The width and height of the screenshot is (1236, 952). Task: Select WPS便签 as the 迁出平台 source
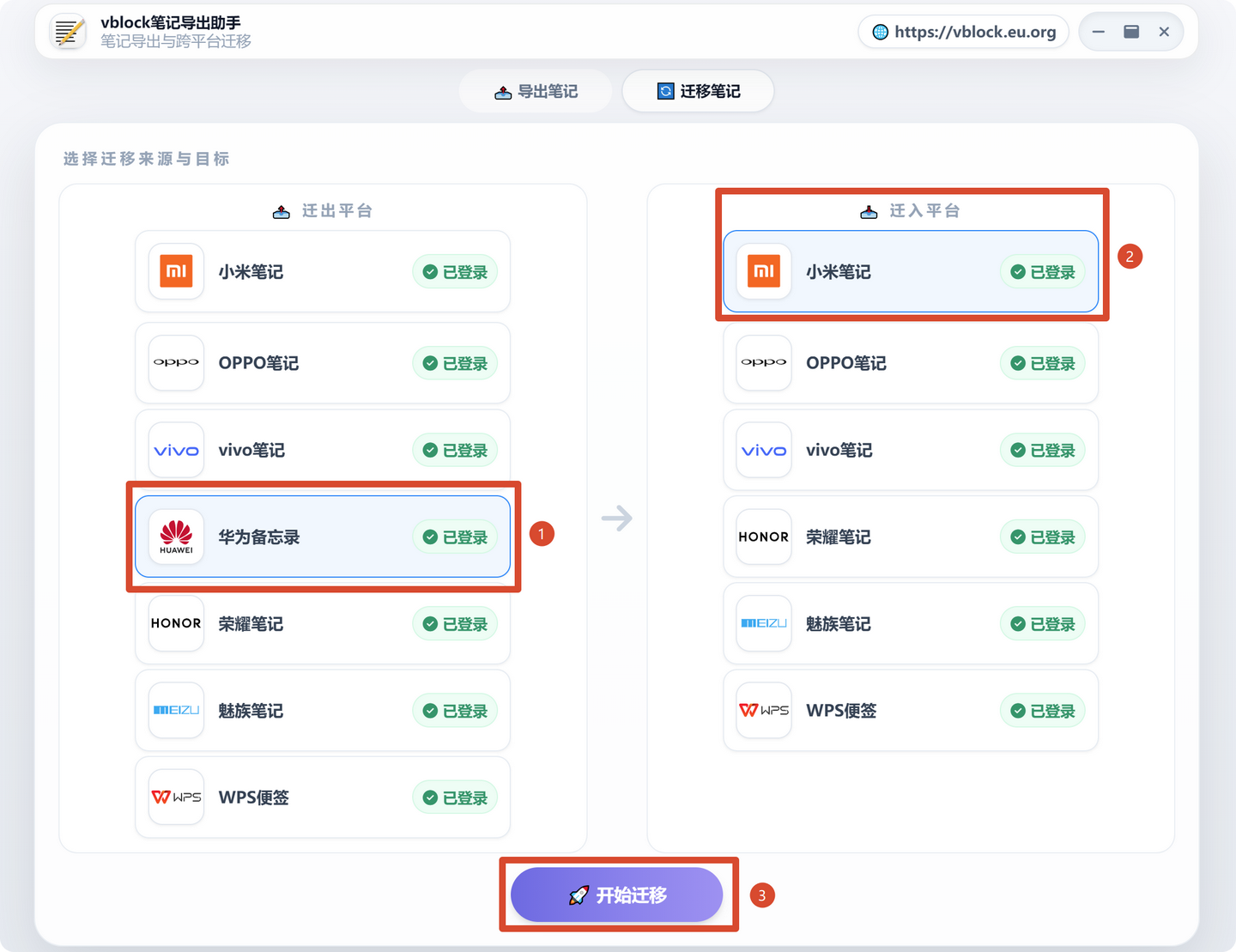323,797
